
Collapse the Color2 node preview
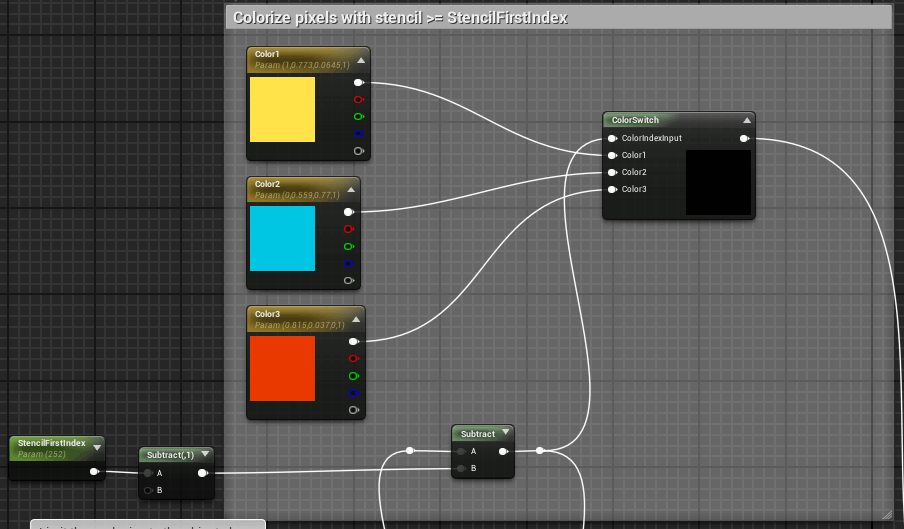coord(351,190)
